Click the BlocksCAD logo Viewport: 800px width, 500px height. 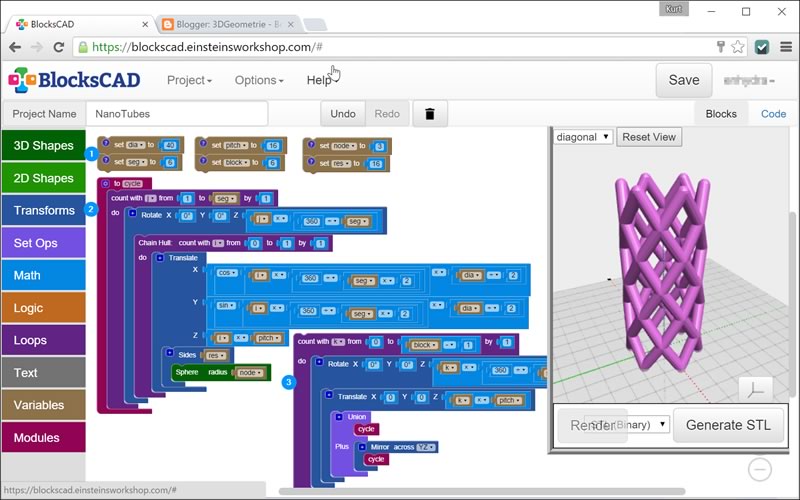pos(74,80)
